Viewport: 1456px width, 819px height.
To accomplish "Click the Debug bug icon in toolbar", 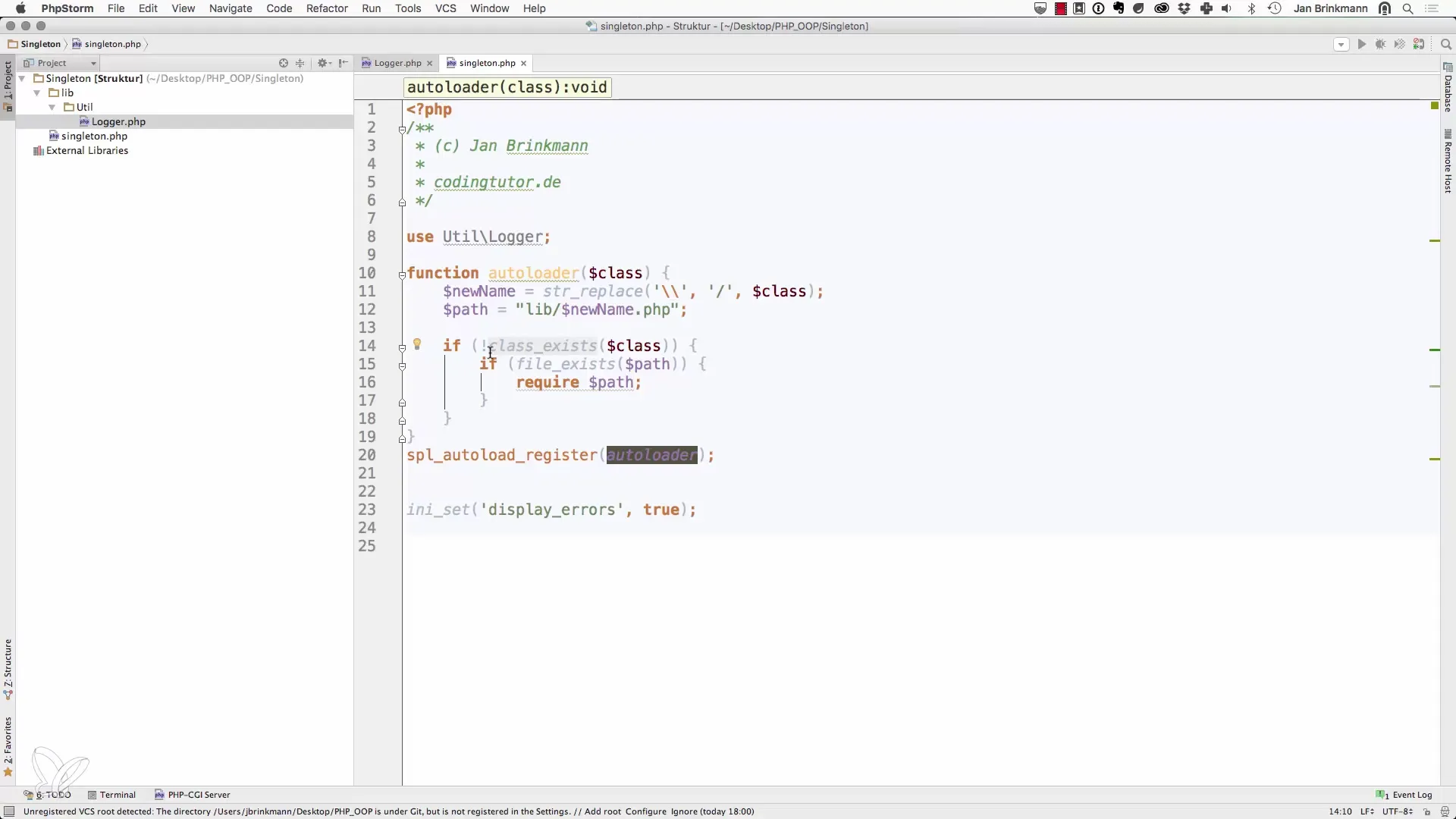I will pos(1380,44).
